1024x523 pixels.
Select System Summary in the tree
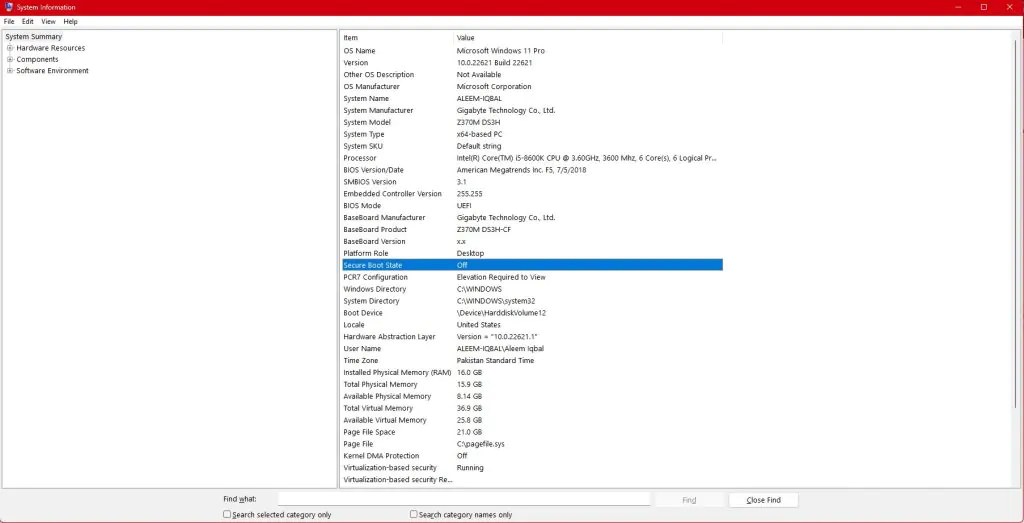34,37
